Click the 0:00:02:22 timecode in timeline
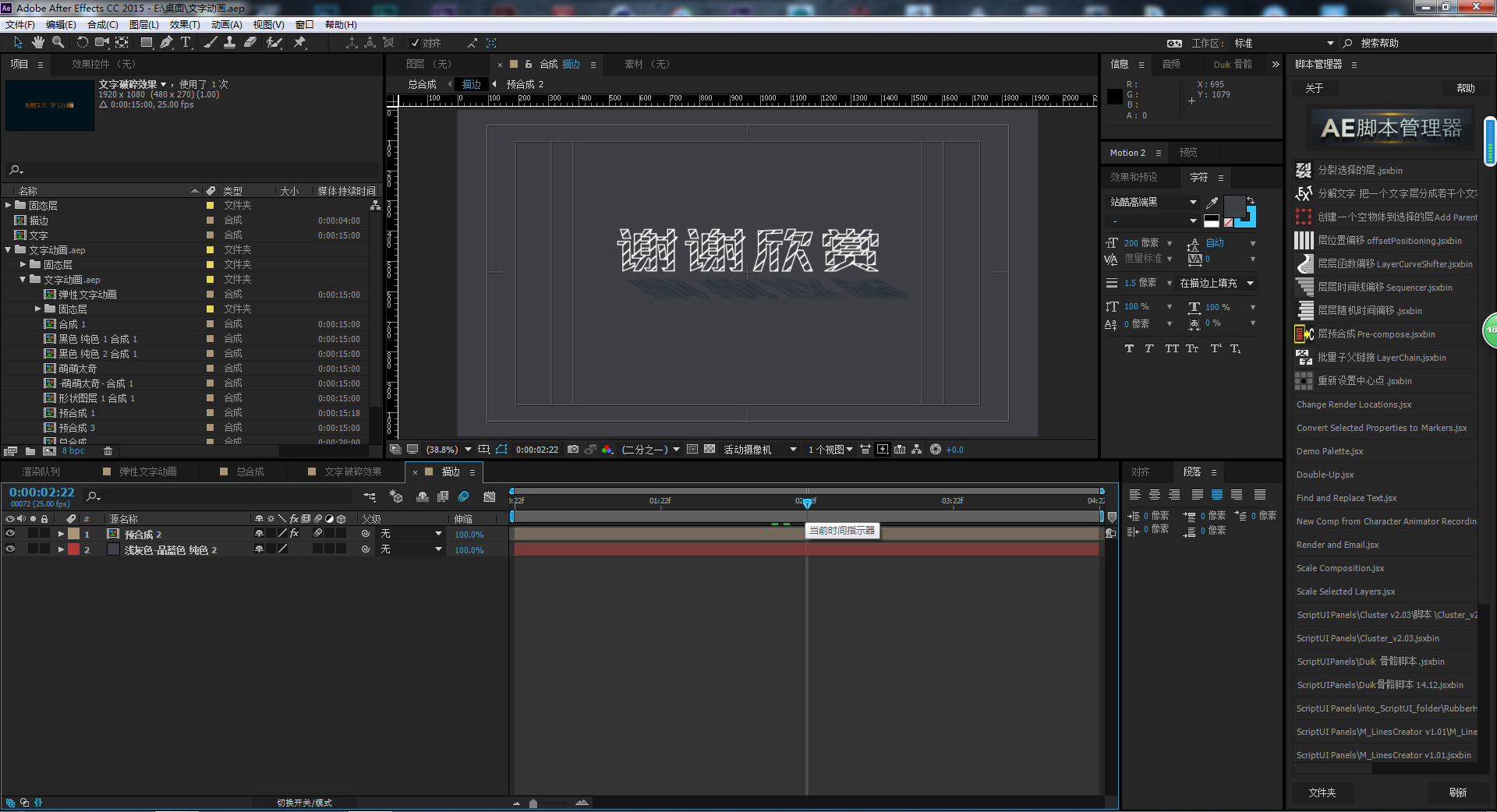 [x=42, y=492]
